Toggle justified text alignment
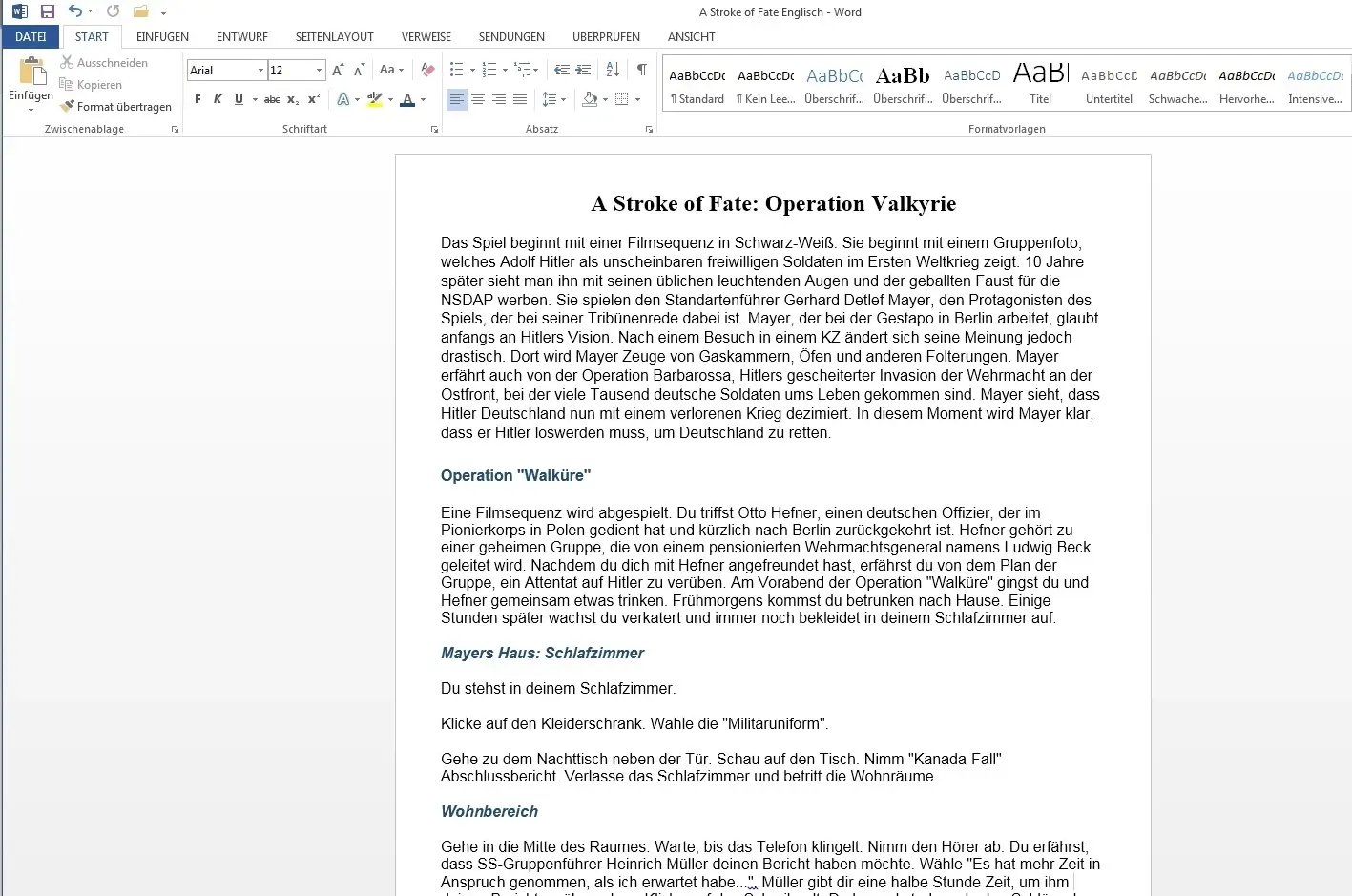1352x896 pixels. (x=520, y=99)
